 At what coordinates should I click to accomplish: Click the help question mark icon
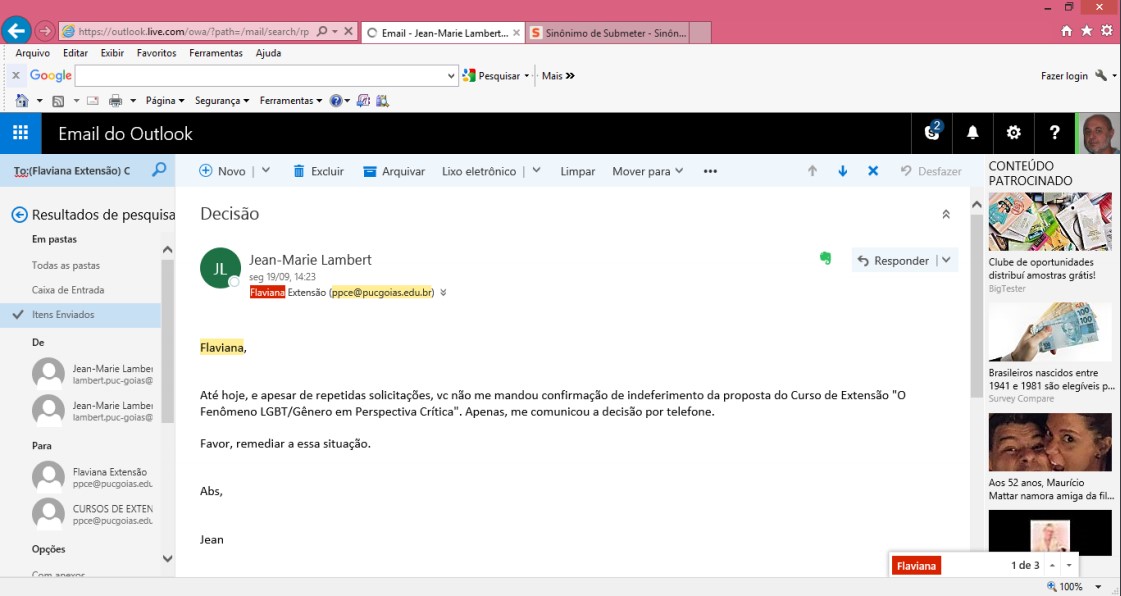pyautogui.click(x=1054, y=133)
